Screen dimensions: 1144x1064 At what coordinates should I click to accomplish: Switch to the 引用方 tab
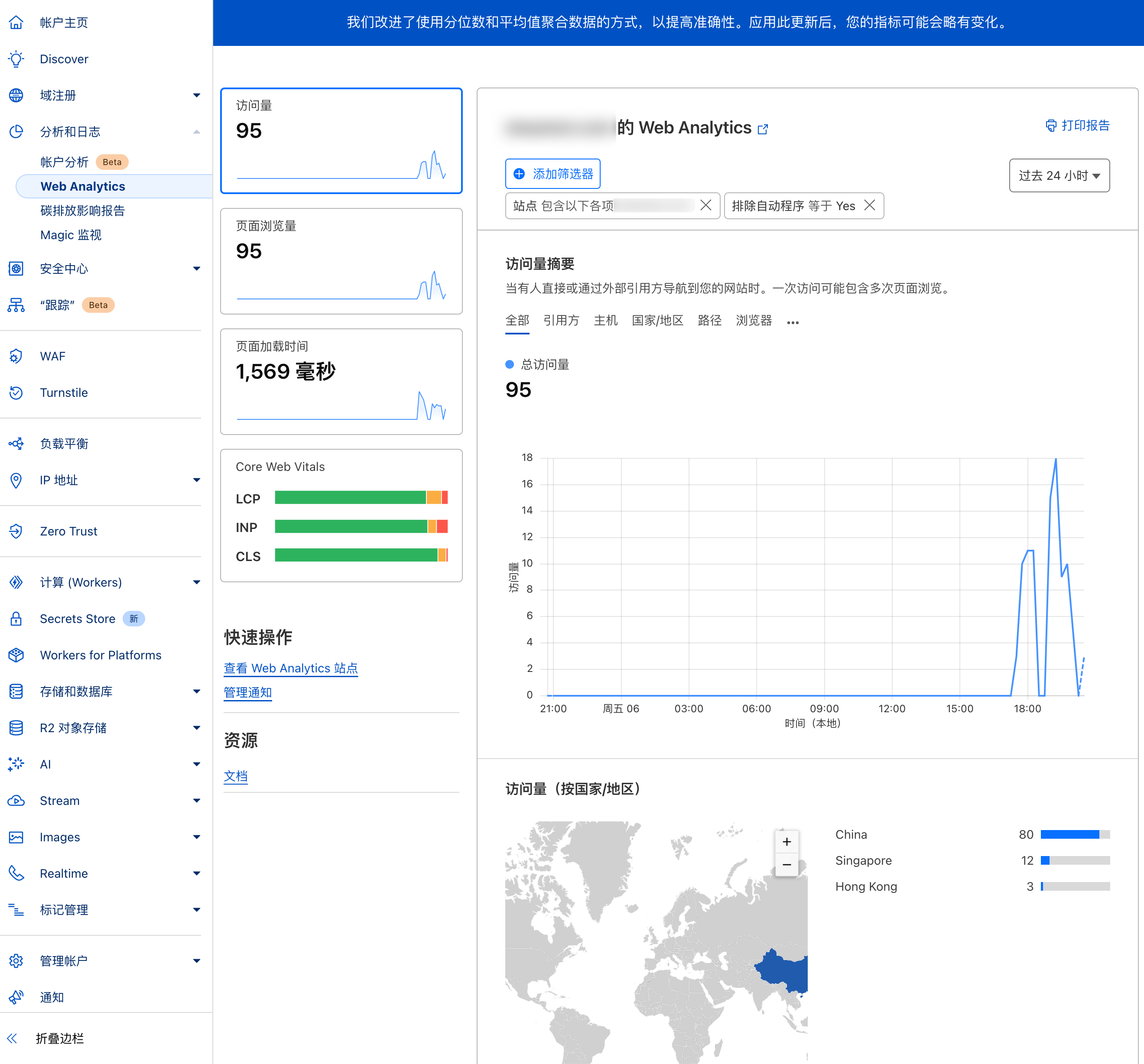[x=561, y=321]
